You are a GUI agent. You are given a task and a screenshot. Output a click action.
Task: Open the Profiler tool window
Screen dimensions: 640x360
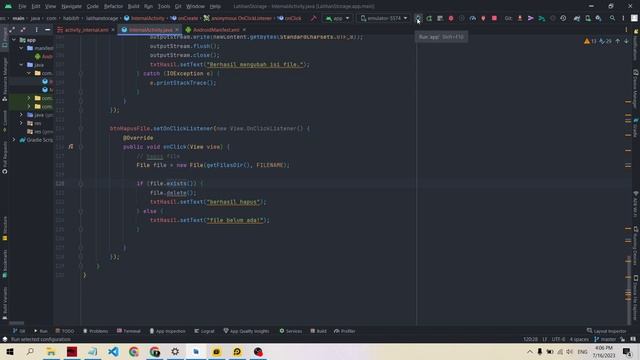pyautogui.click(x=345, y=331)
